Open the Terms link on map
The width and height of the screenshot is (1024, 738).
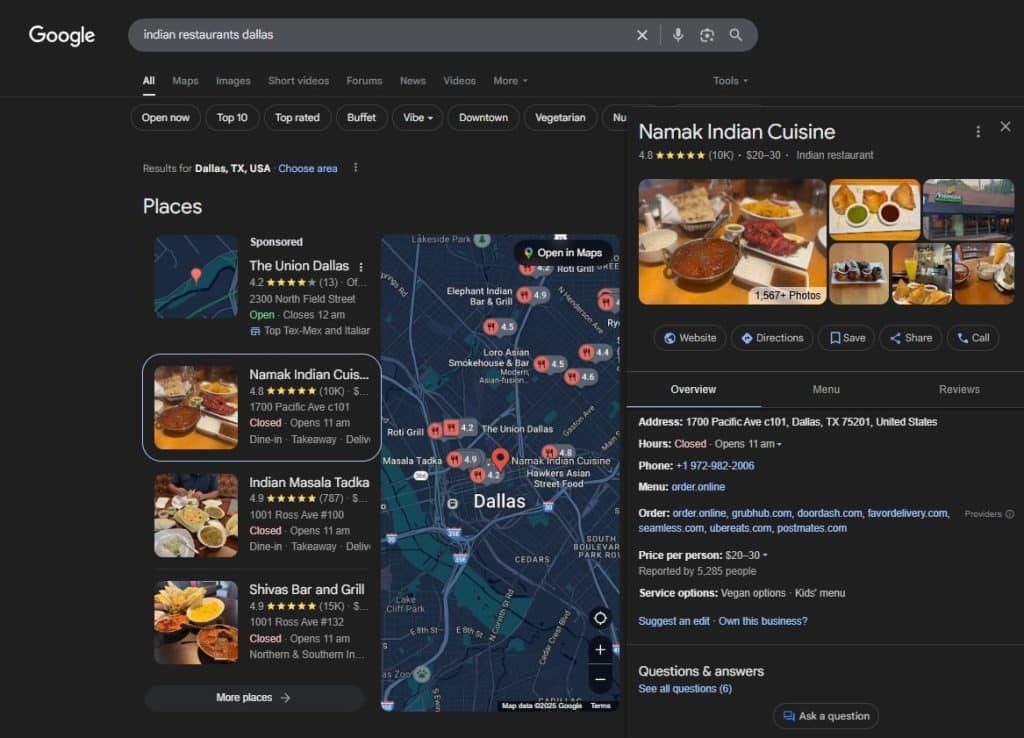(600, 706)
